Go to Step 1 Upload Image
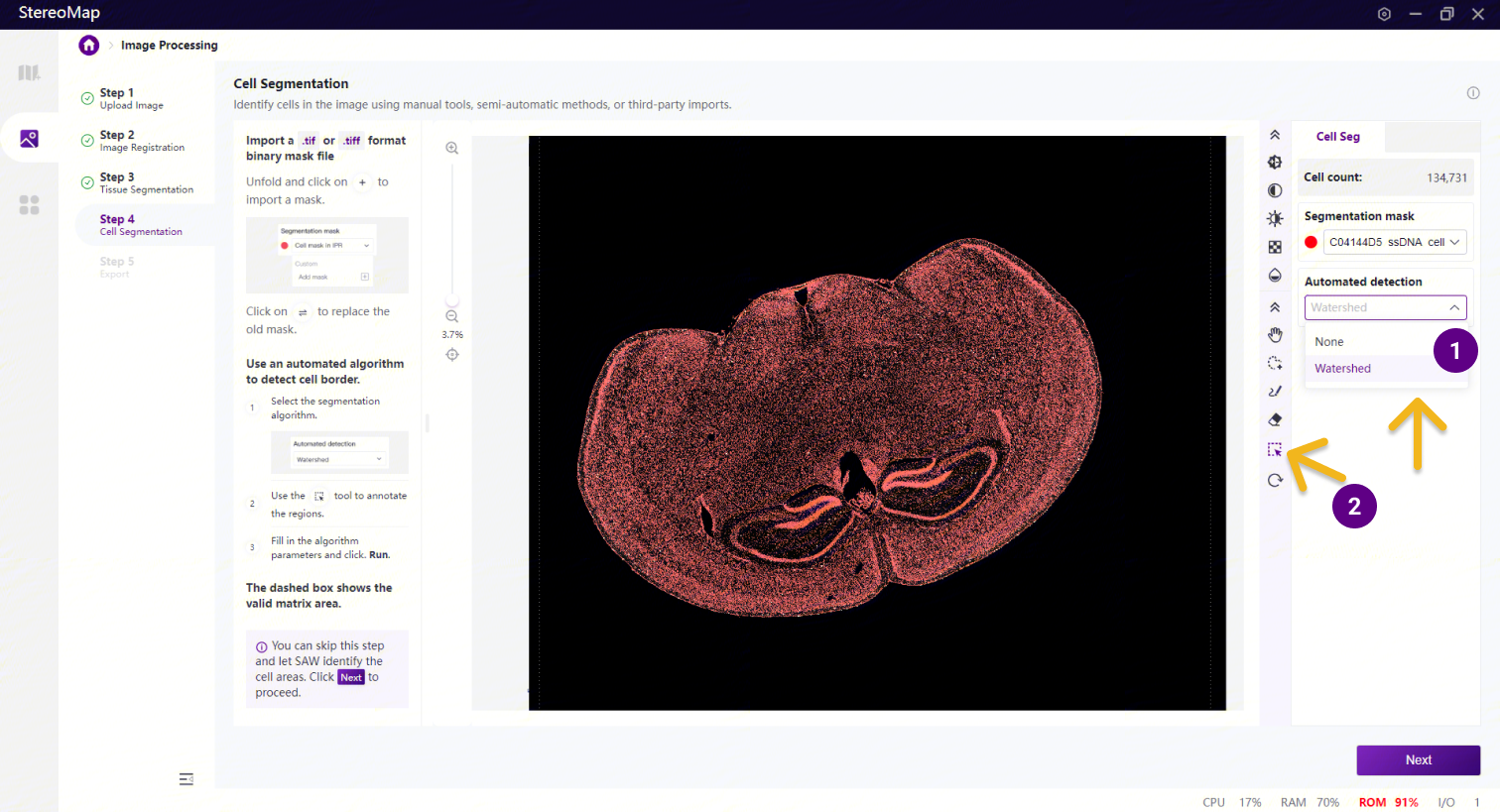This screenshot has height=812, width=1500. tap(132, 98)
